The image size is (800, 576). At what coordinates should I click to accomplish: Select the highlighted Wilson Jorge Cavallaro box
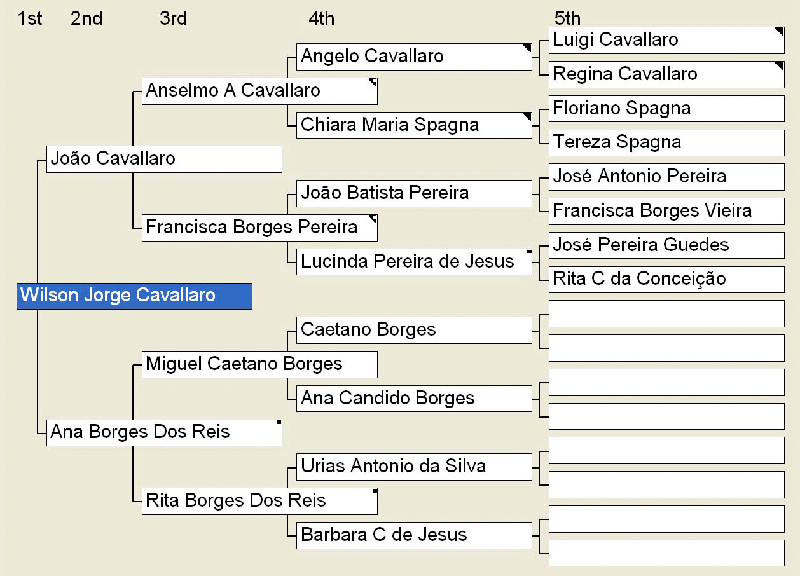pyautogui.click(x=134, y=296)
